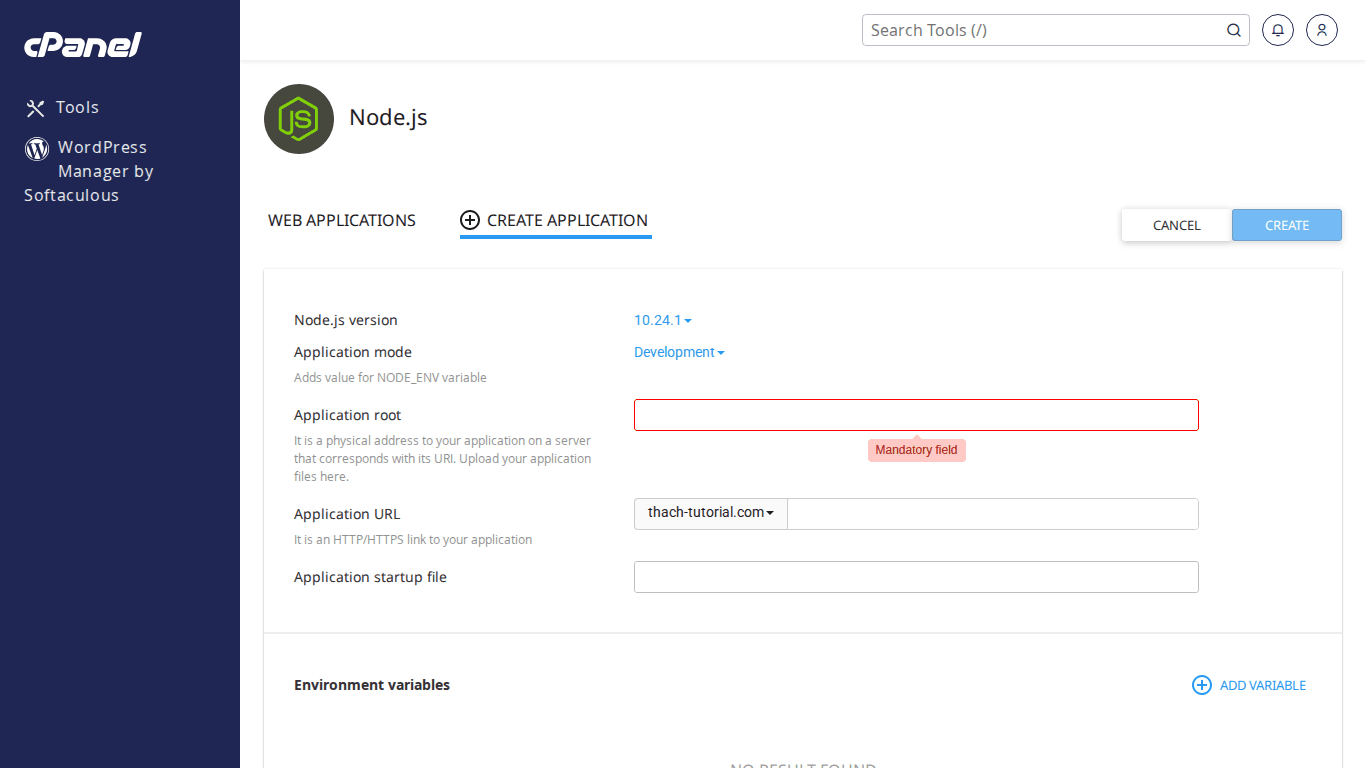Click the search magnifier icon
Image resolution: width=1366 pixels, height=768 pixels.
[1234, 30]
